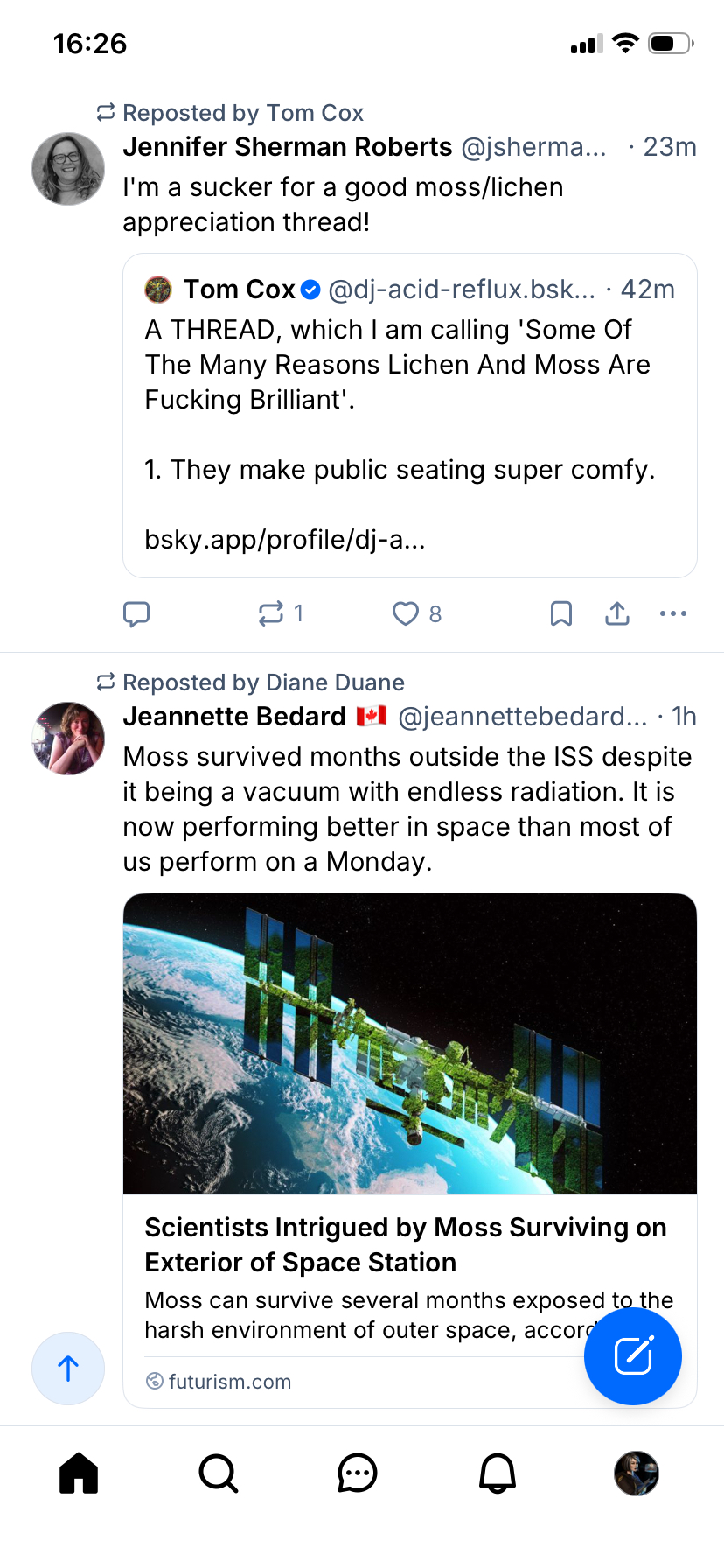The image size is (724, 1568).
Task: Go to the Home tab
Action: click(79, 1473)
